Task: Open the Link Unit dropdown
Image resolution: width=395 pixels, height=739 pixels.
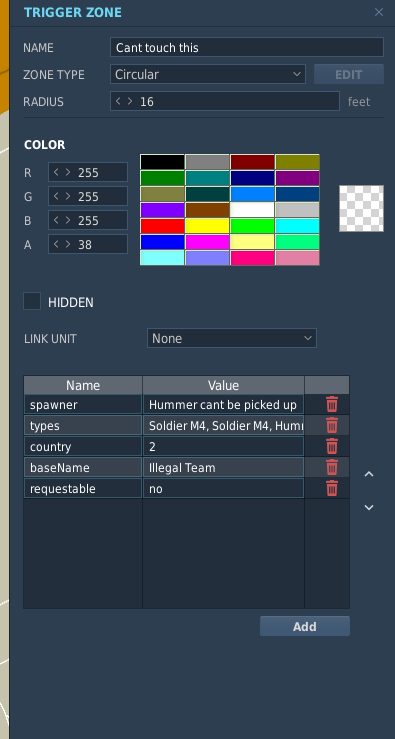Action: [x=232, y=338]
